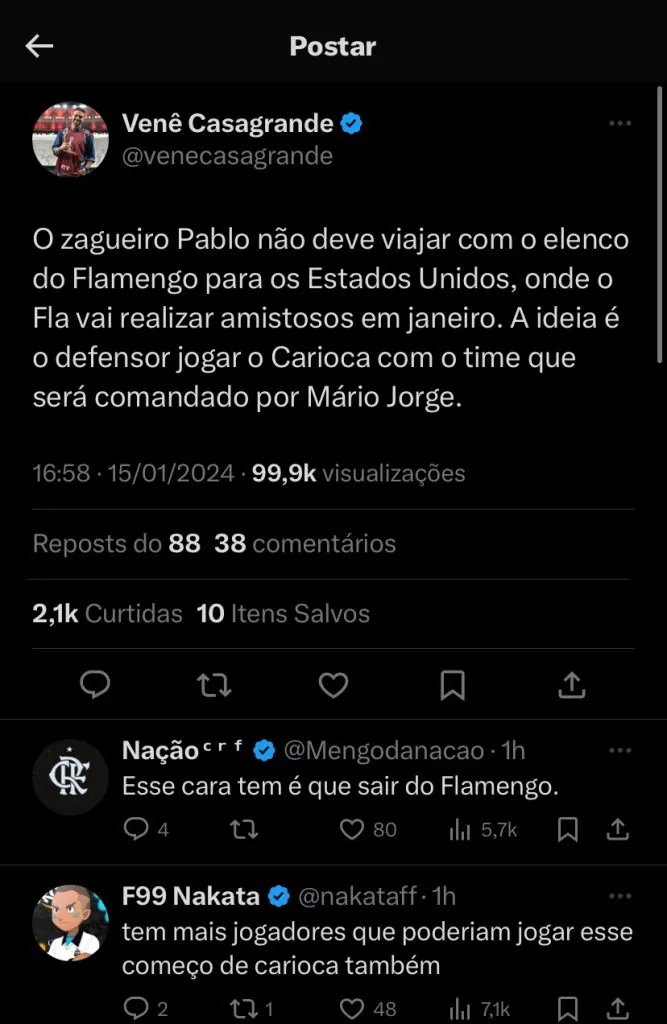Bookmark the main post
667x1024 pixels.
452,684
